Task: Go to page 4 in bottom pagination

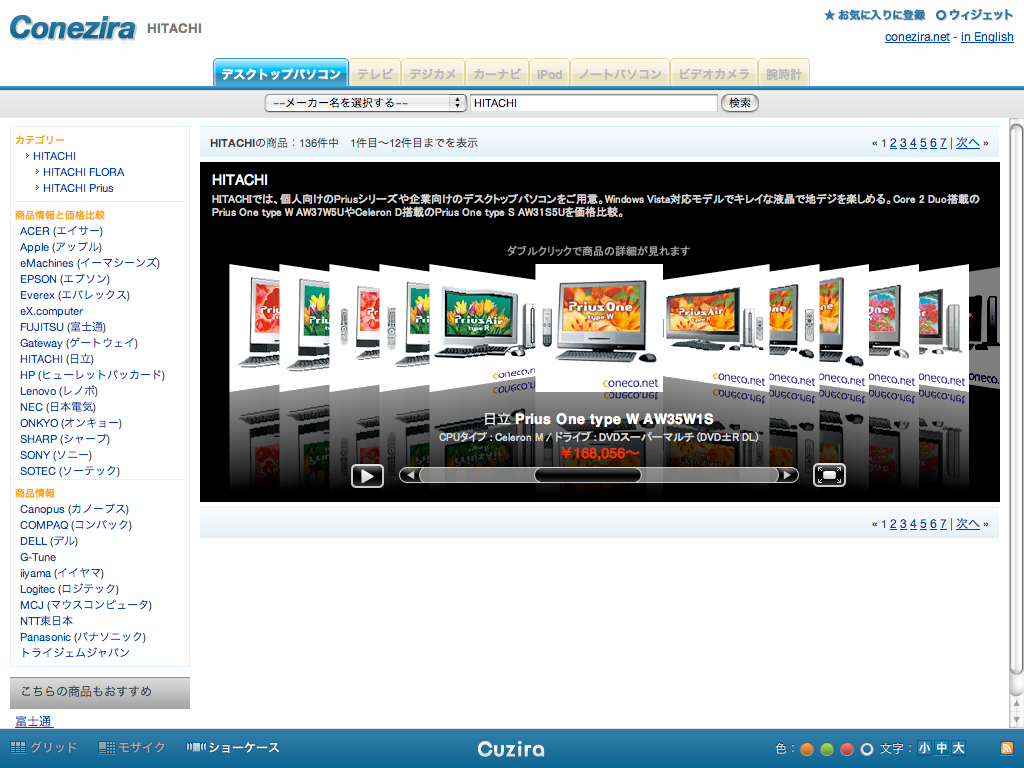Action: click(913, 524)
